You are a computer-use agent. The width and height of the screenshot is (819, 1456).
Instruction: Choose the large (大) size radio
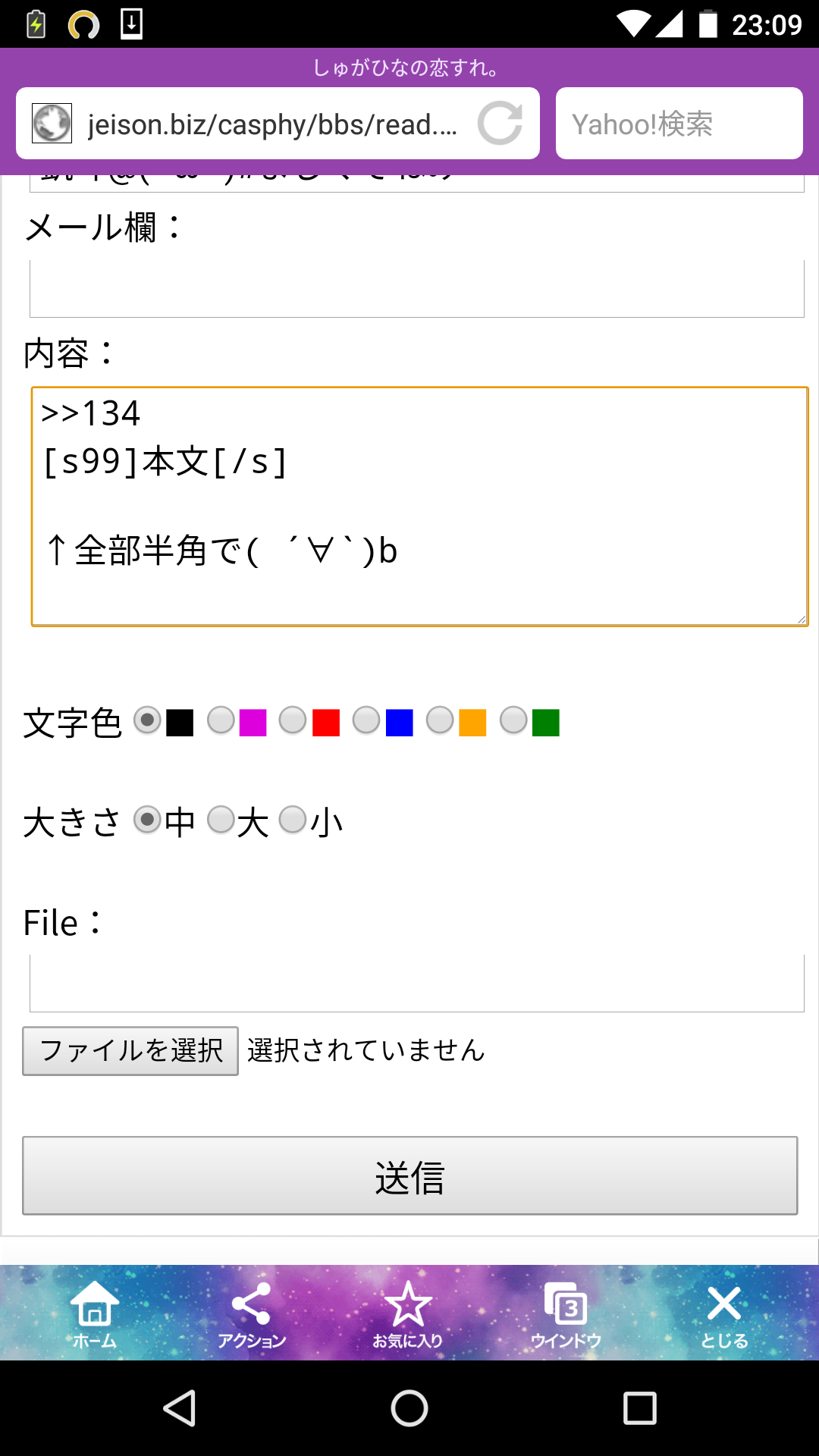(221, 820)
